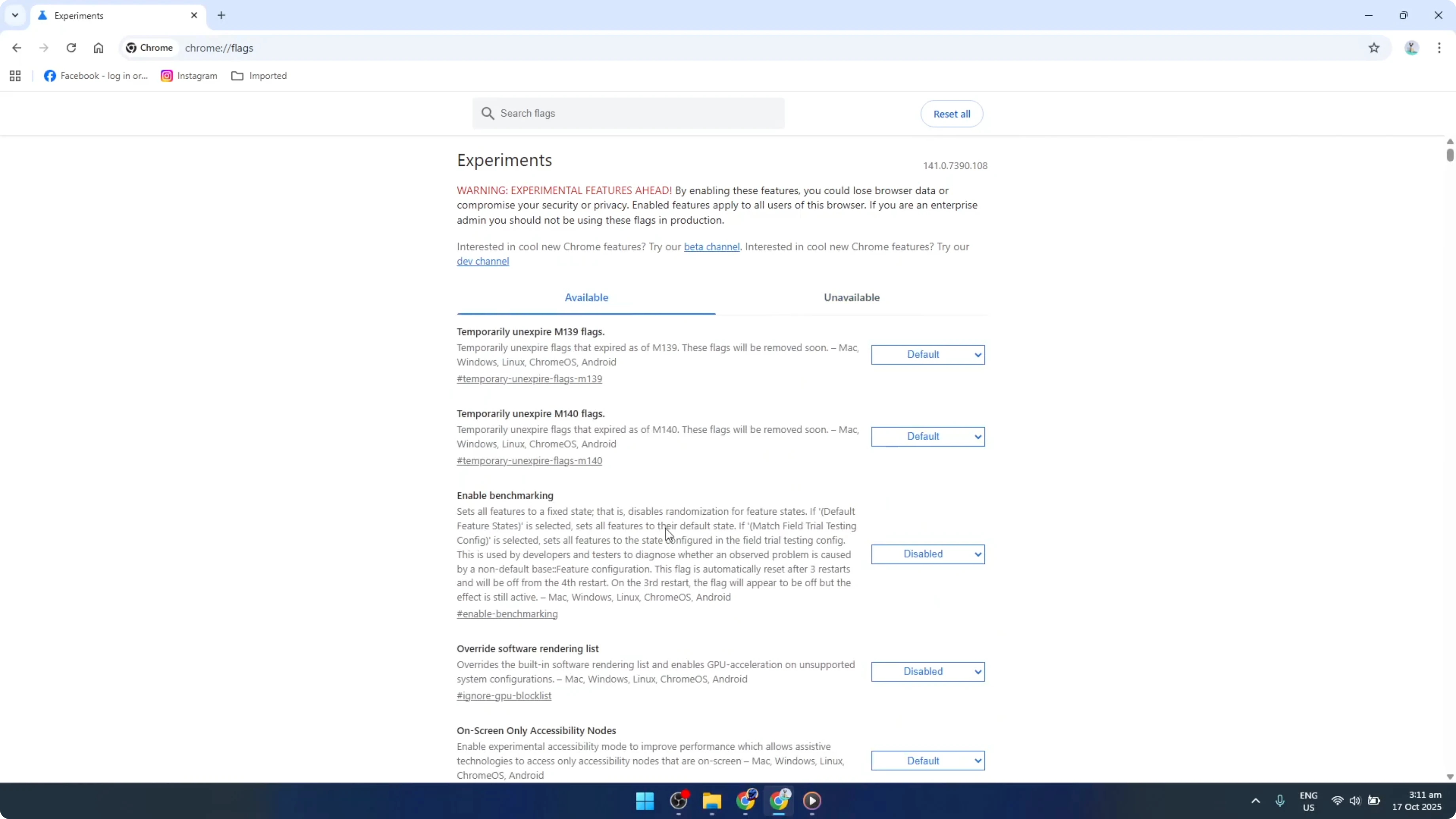The height and width of the screenshot is (819, 1456).
Task: Open the beta channel link
Action: coord(712,246)
